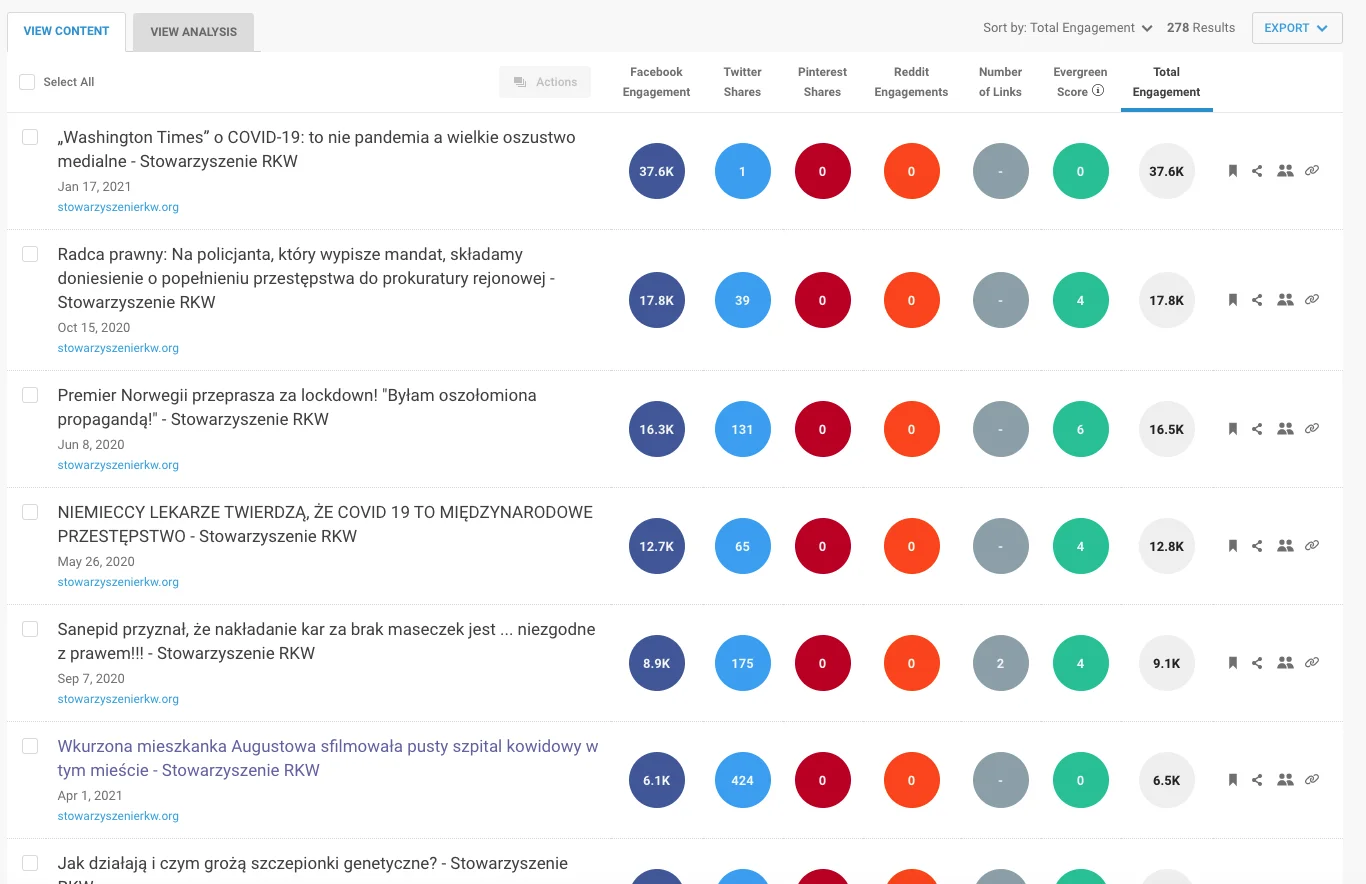
Task: View sharers of Sanepid przyznał article
Action: tap(1285, 663)
